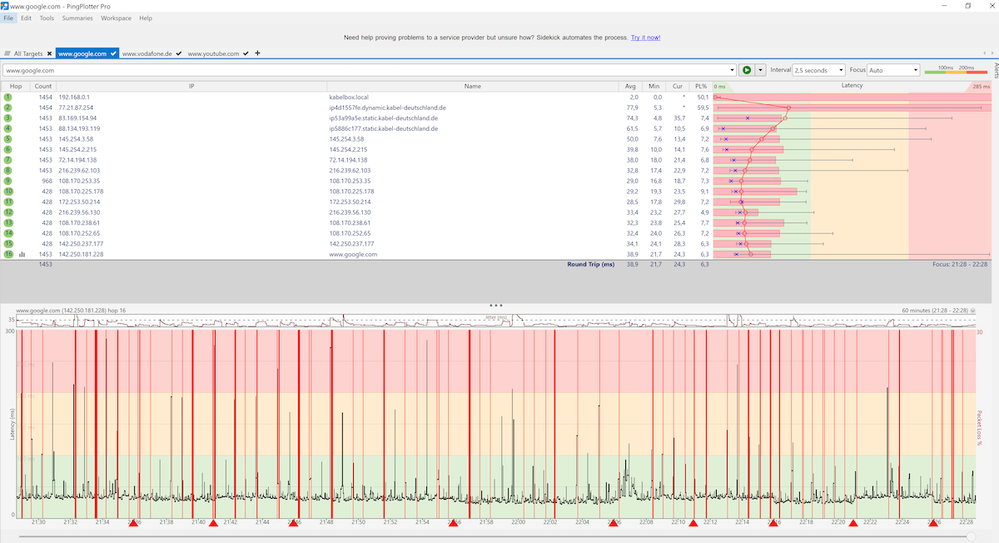This screenshot has width=999, height=543.
Task: Select the hop 4 green circle icon
Action: (x=8, y=129)
